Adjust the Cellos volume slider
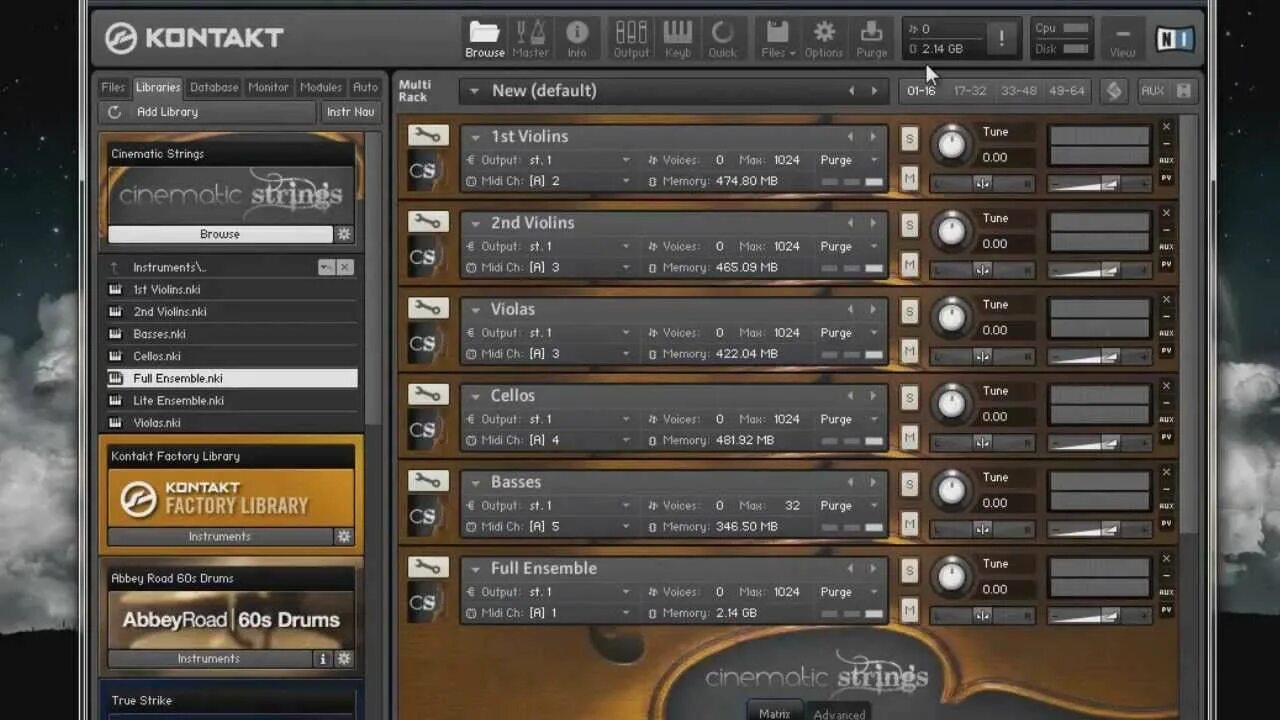This screenshot has width=1280, height=720. click(1098, 443)
